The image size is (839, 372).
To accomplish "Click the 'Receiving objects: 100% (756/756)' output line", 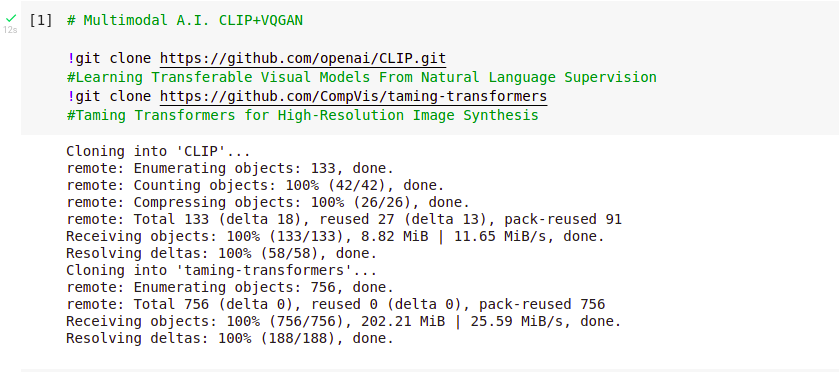I will (x=344, y=322).
